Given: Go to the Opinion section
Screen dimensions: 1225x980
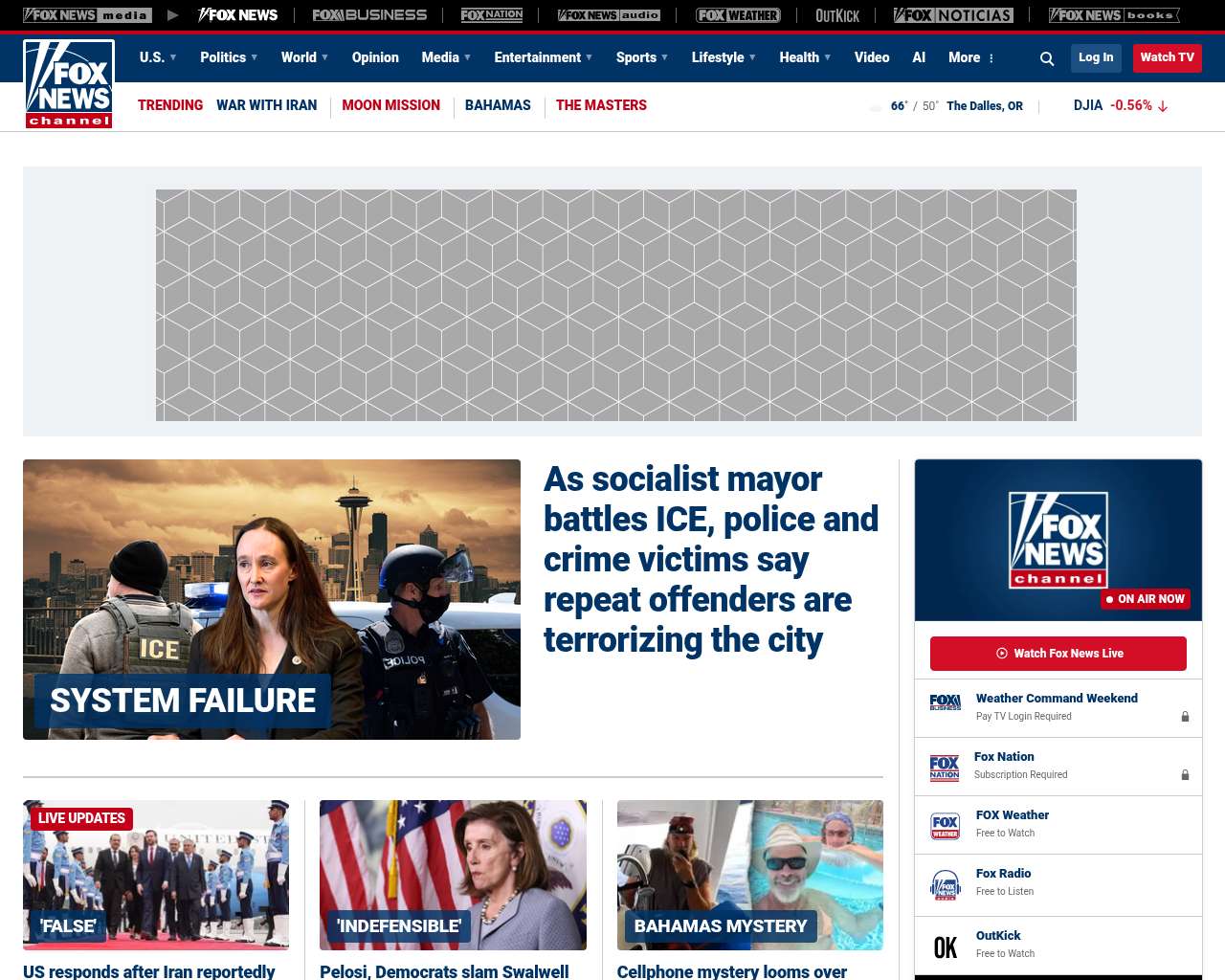Looking at the screenshot, I should [375, 57].
